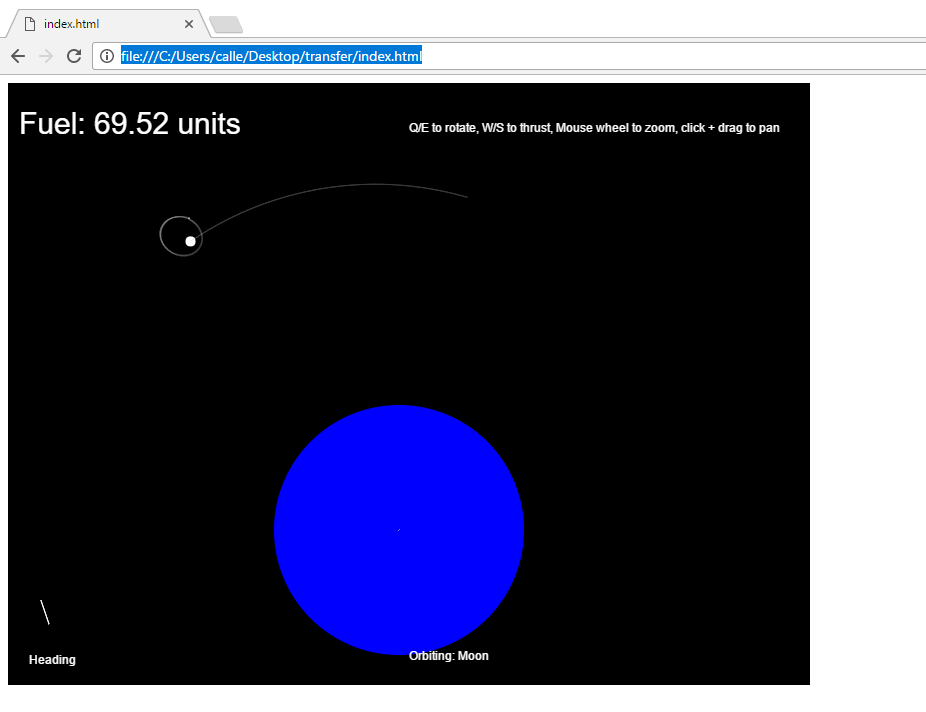Click the "Q/E to rotate, W/S to thrust" instructions text
Image resolution: width=926 pixels, height=712 pixels.
tap(594, 128)
